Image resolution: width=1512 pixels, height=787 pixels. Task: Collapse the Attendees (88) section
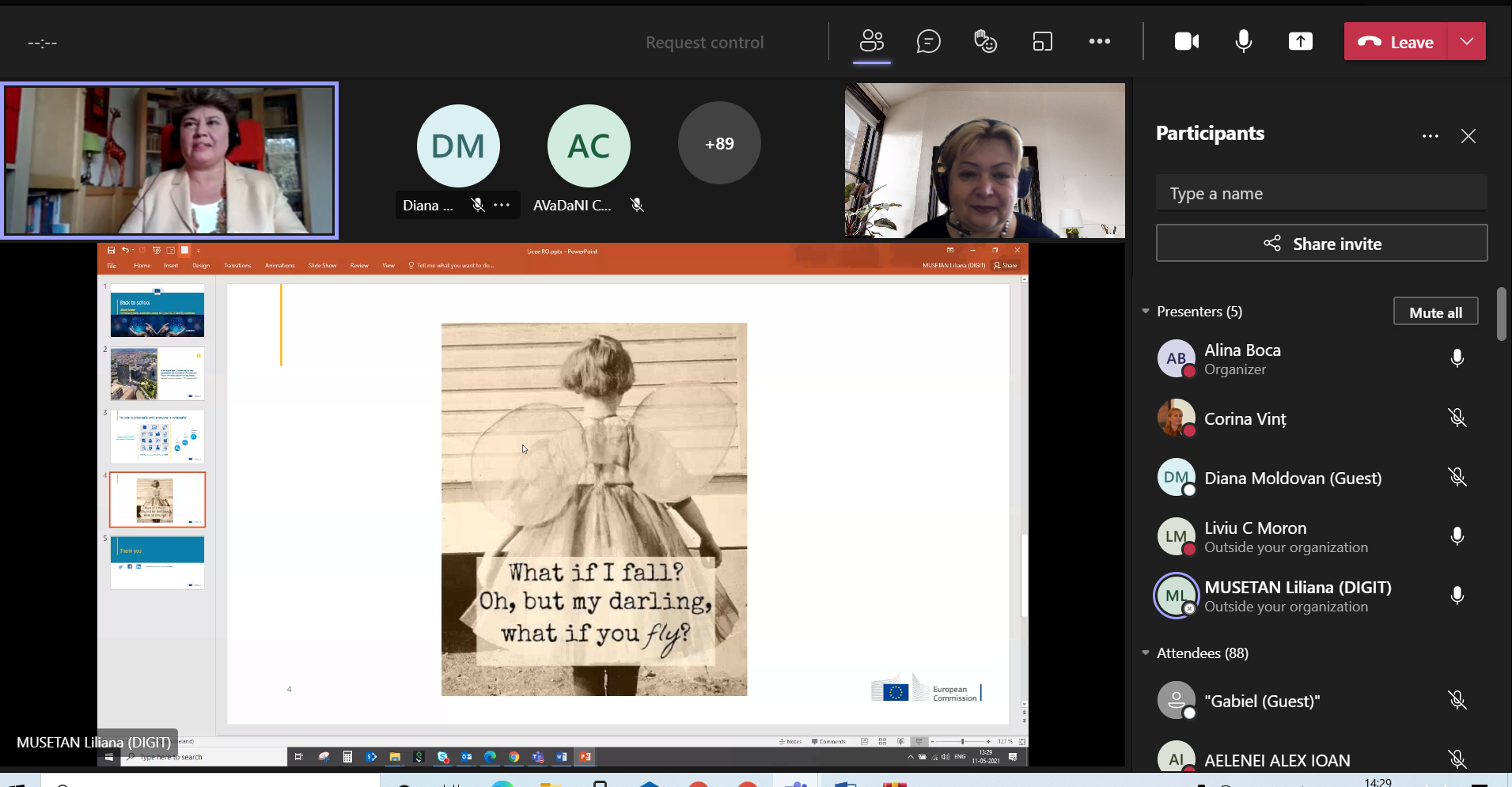click(1146, 653)
